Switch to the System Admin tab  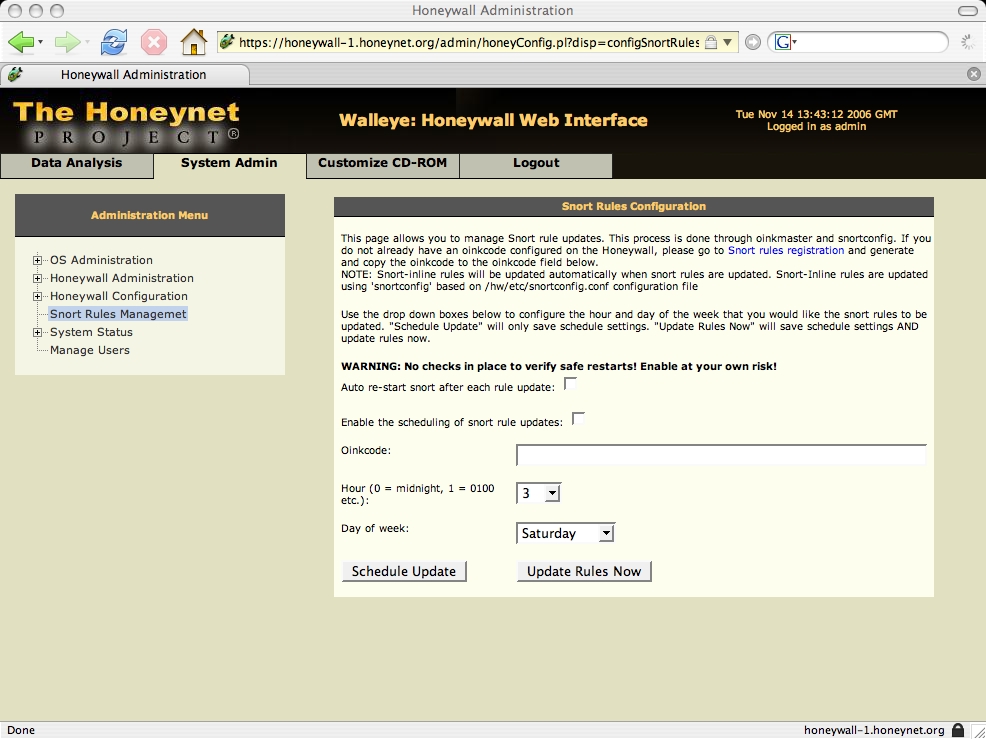click(230, 164)
